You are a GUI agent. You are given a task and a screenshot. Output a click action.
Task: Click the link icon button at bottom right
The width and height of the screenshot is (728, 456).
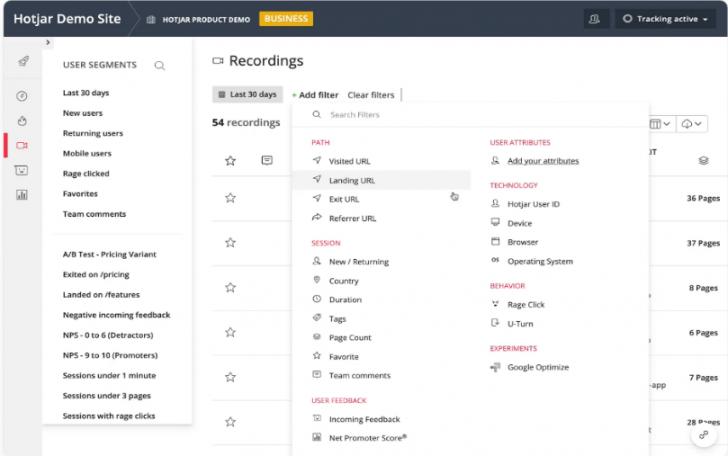pos(704,435)
